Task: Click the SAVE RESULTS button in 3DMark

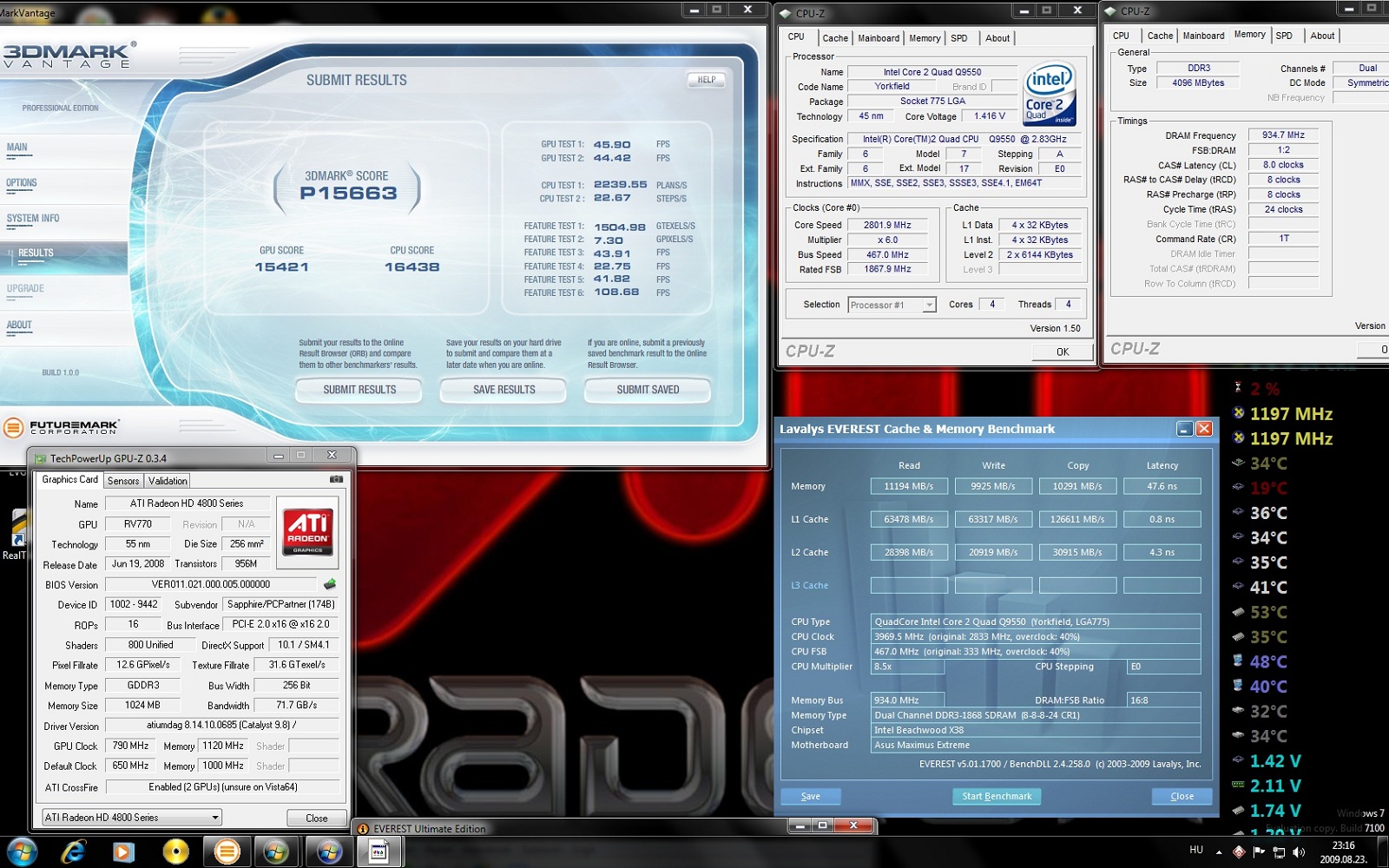Action: click(504, 391)
